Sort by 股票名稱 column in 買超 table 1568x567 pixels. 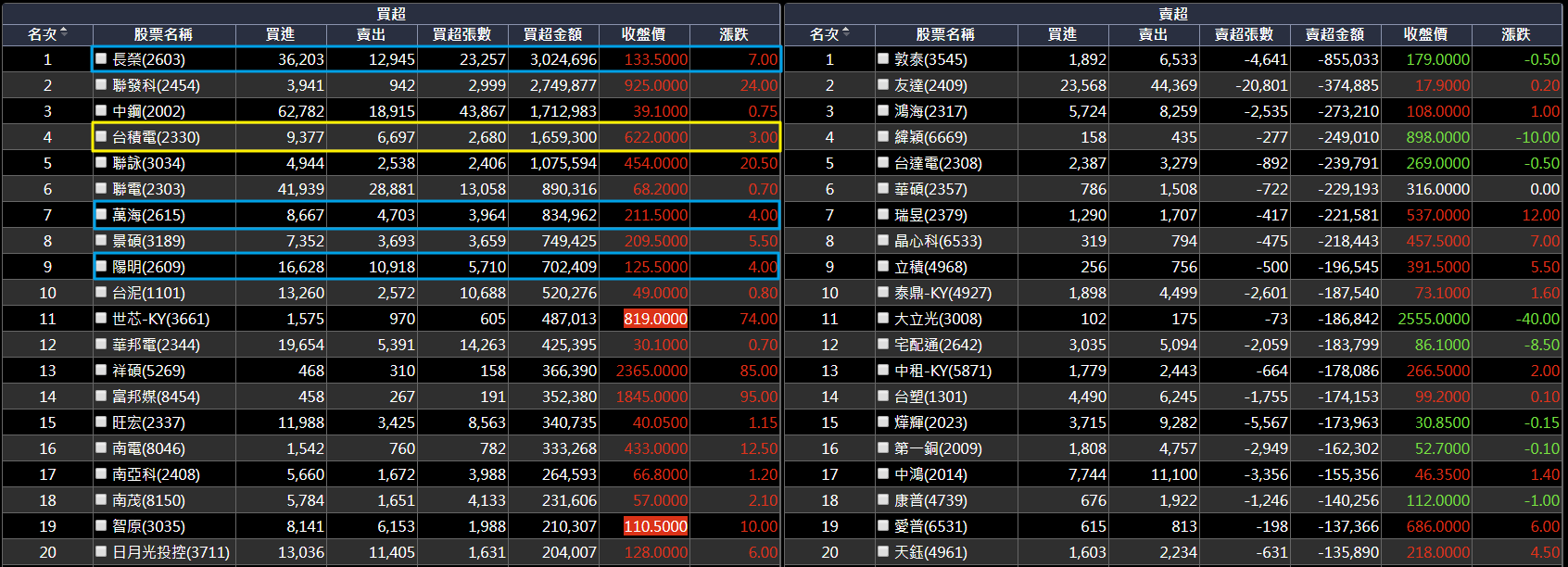coord(164,34)
